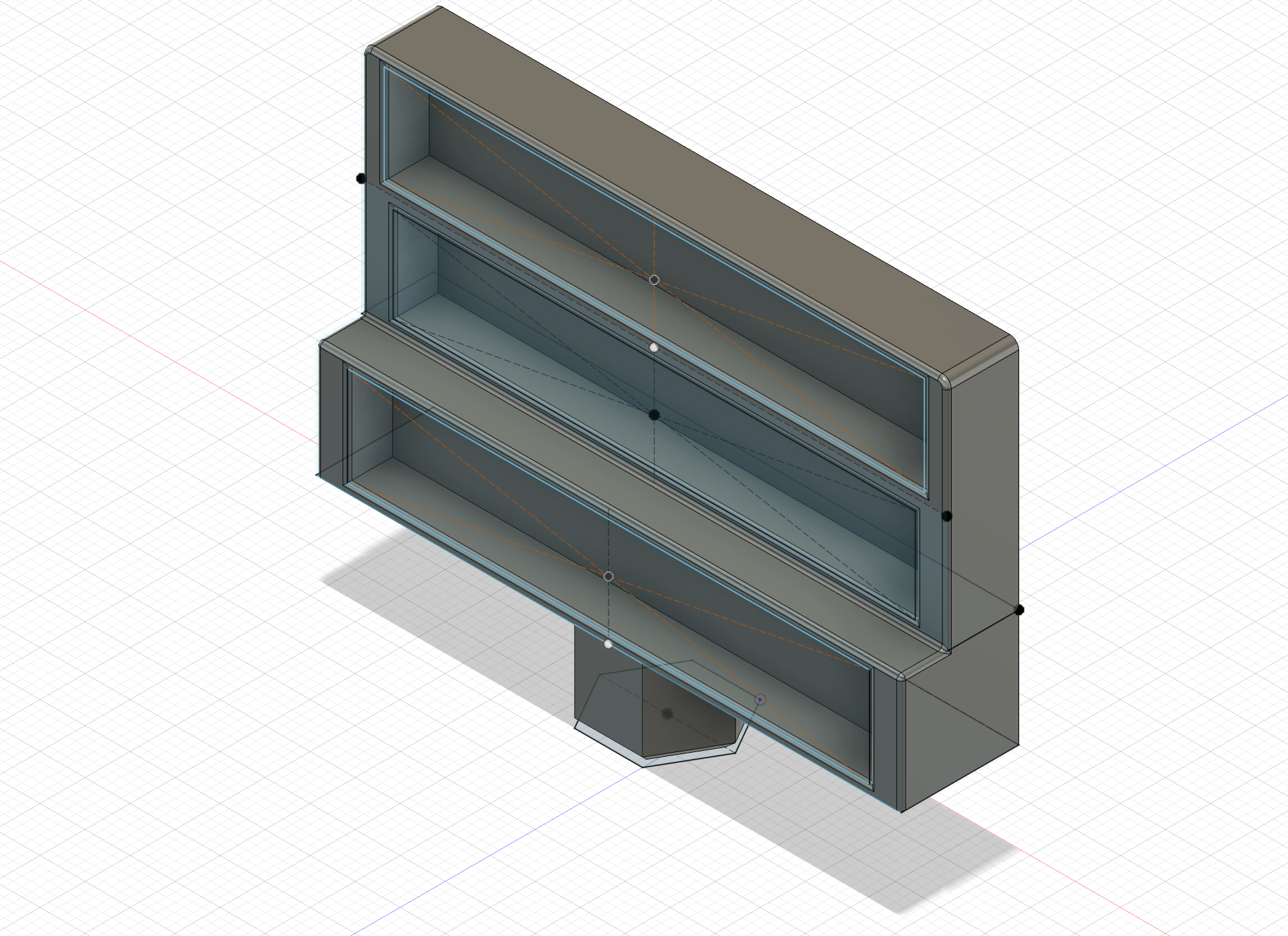Click the white handle above the hexagonal pedestal

(x=608, y=644)
